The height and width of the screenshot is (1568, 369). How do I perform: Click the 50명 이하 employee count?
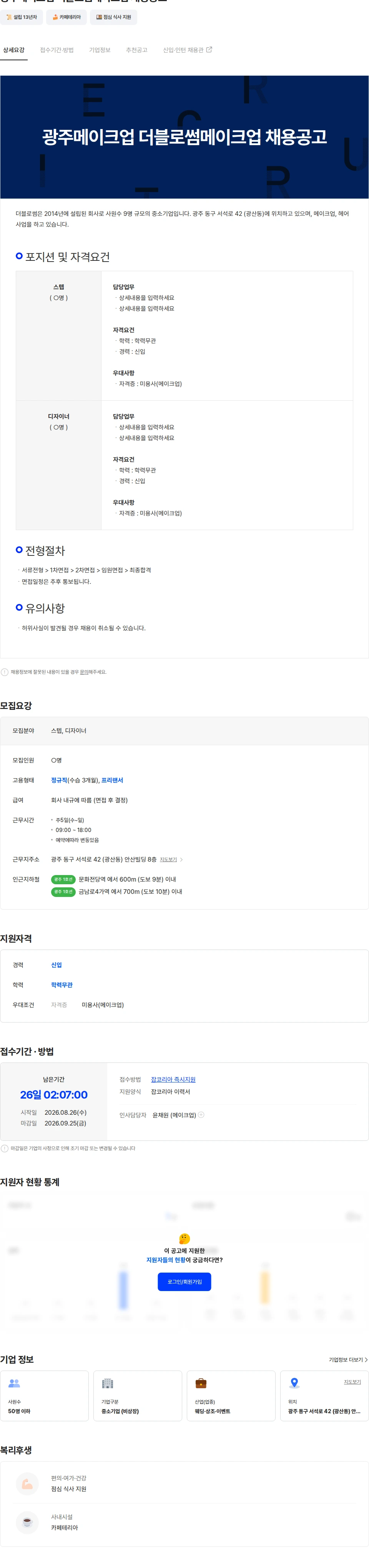(19, 1412)
